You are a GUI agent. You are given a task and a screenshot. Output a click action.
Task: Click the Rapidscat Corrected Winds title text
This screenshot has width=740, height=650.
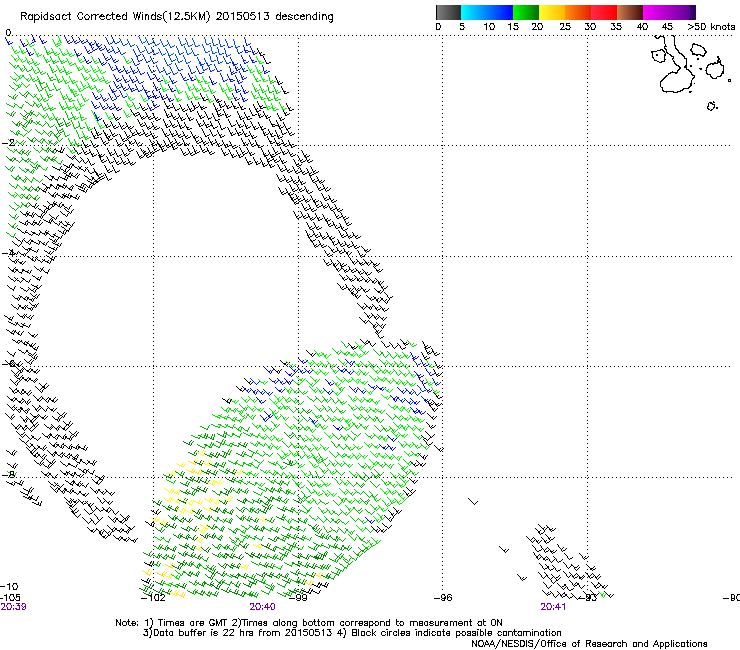177,17
